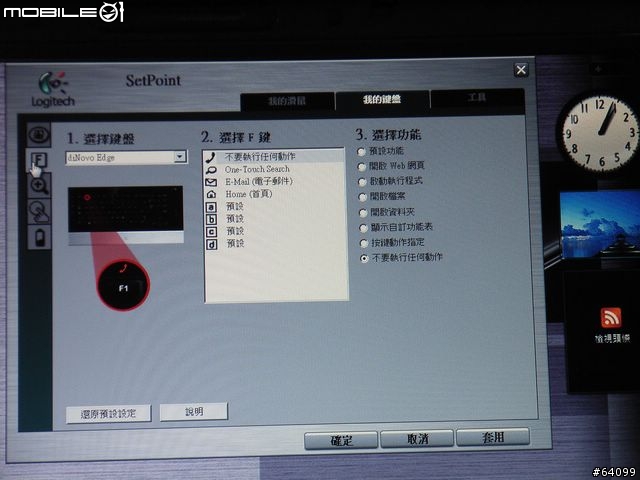Select the 開啟檔案 radio option
The width and height of the screenshot is (640, 480).
click(x=362, y=197)
